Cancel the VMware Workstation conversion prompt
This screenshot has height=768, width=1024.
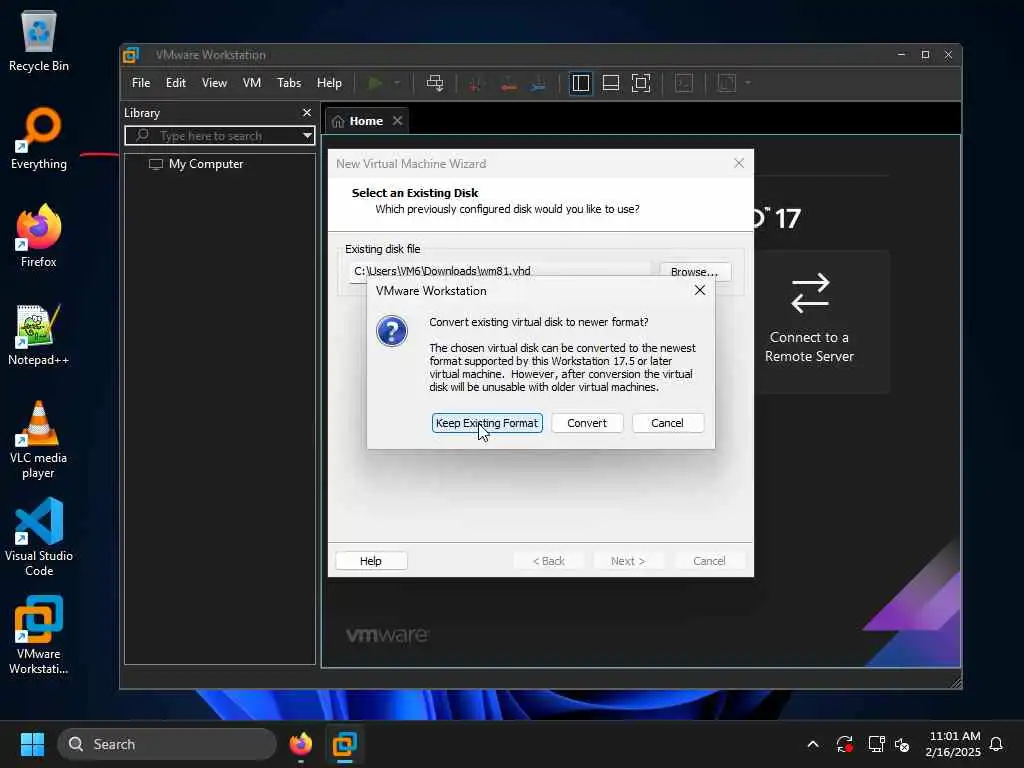(x=667, y=423)
